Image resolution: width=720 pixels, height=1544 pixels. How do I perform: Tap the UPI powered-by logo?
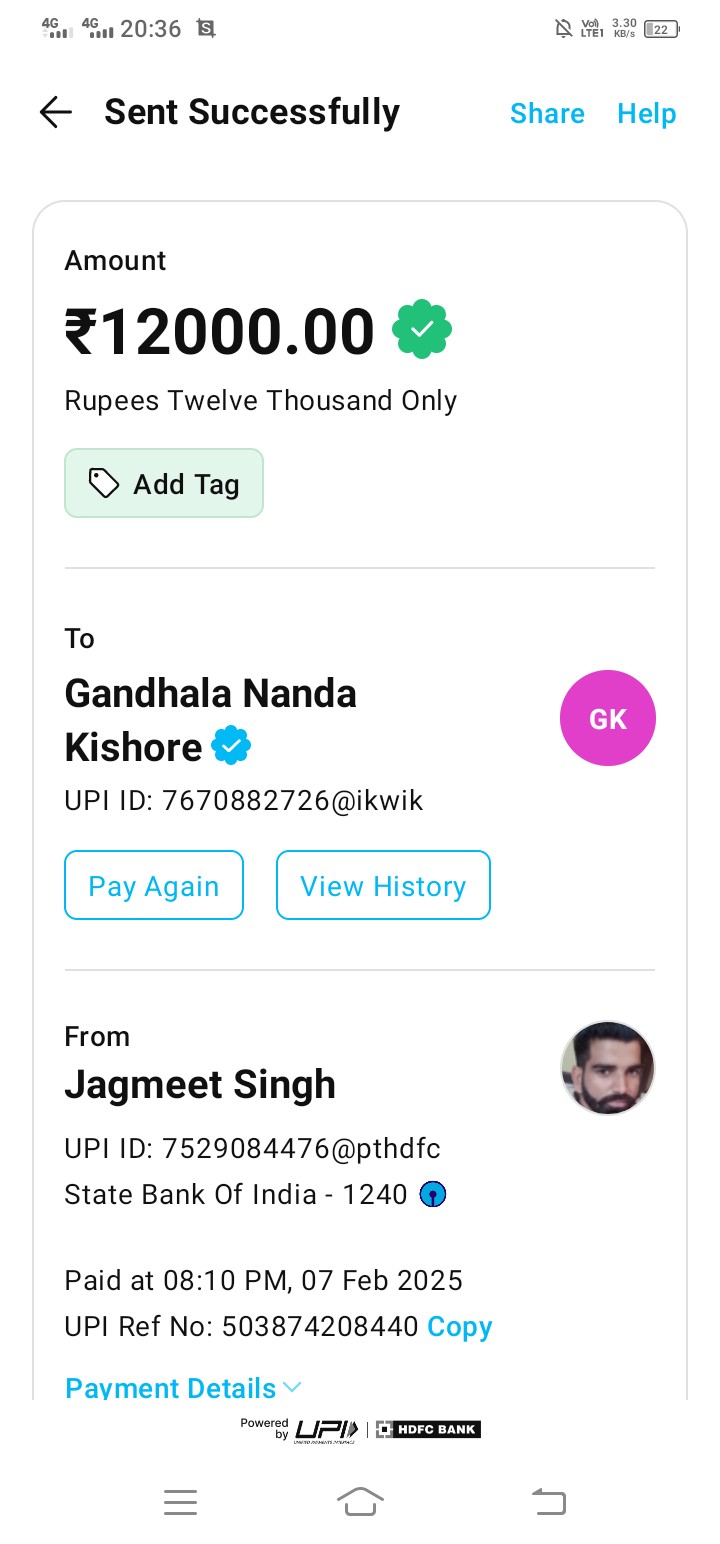(x=325, y=1430)
